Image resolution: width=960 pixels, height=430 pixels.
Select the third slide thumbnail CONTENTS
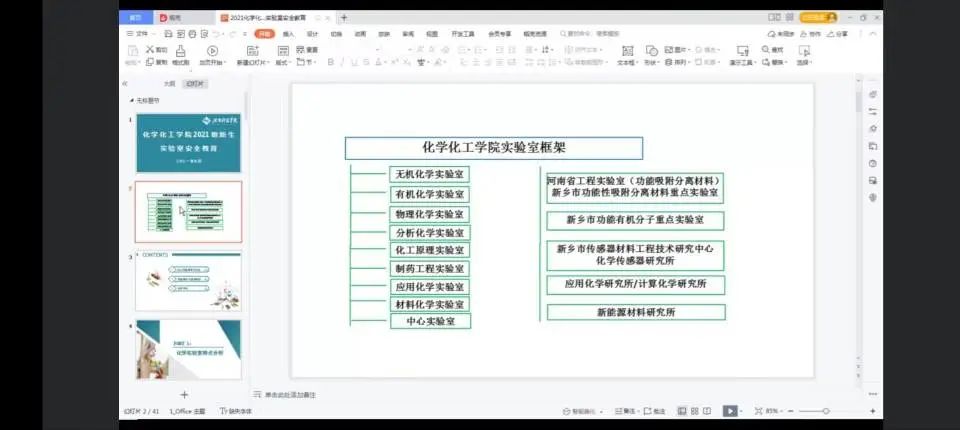tap(188, 281)
